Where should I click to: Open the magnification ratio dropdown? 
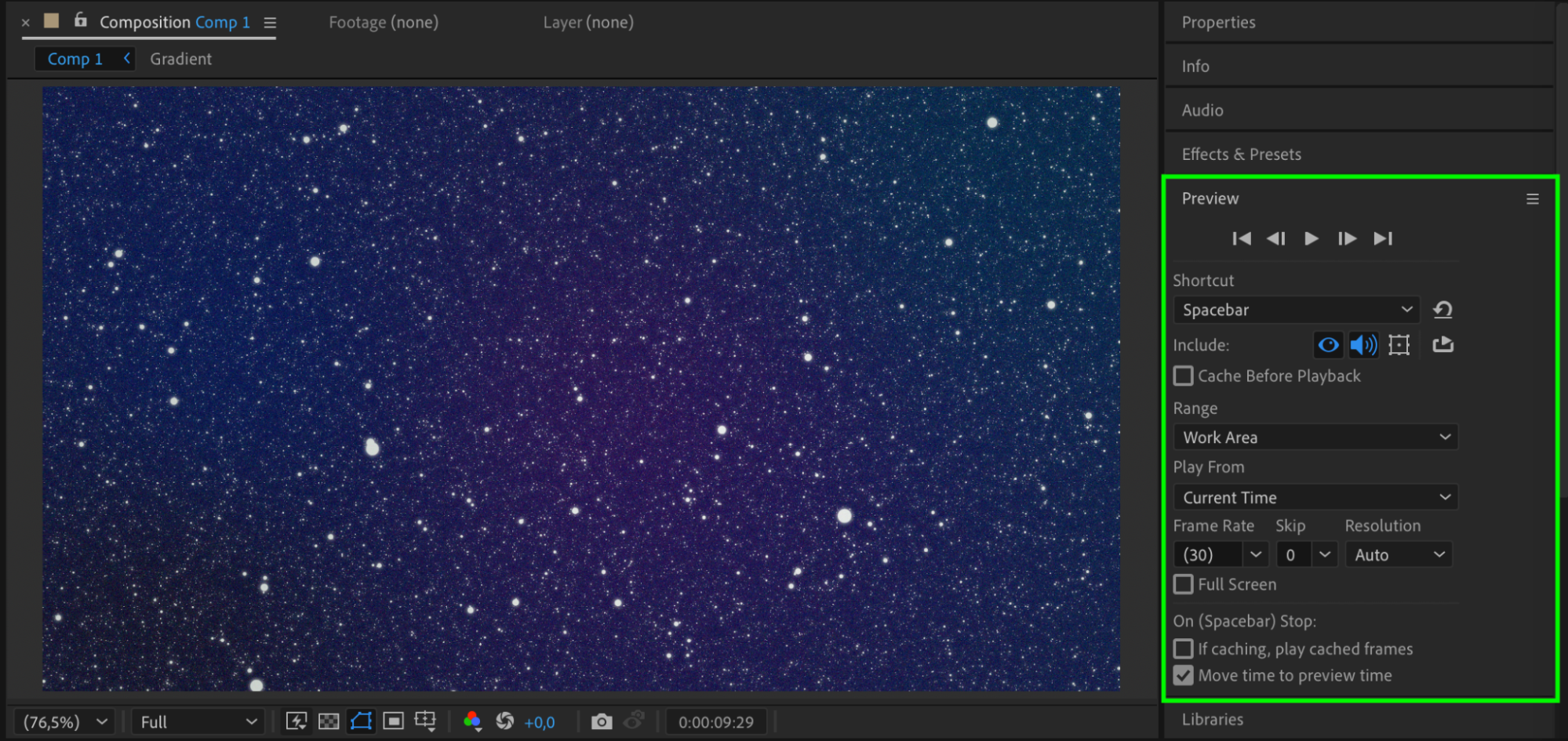(64, 721)
